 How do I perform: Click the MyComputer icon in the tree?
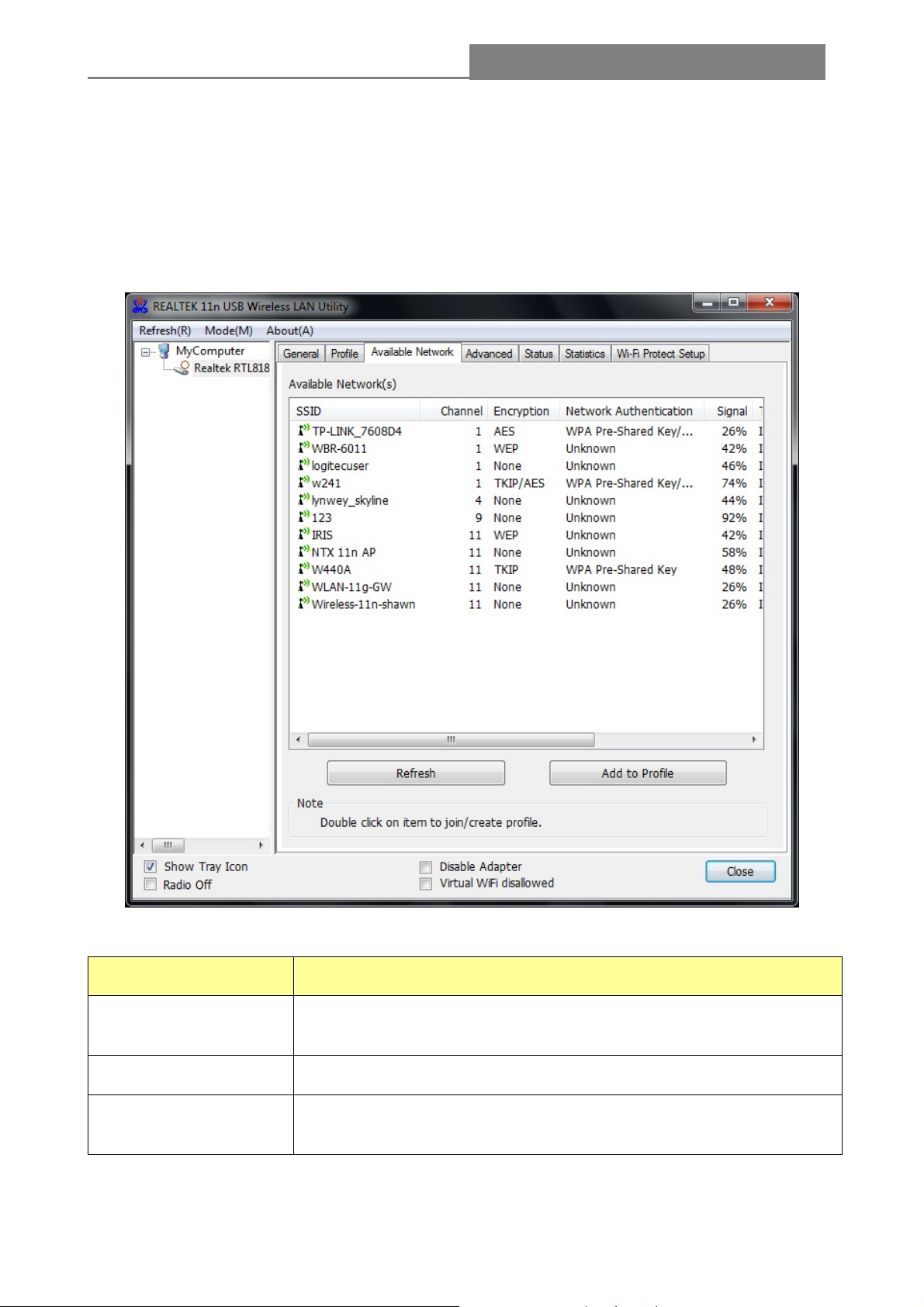(x=164, y=351)
